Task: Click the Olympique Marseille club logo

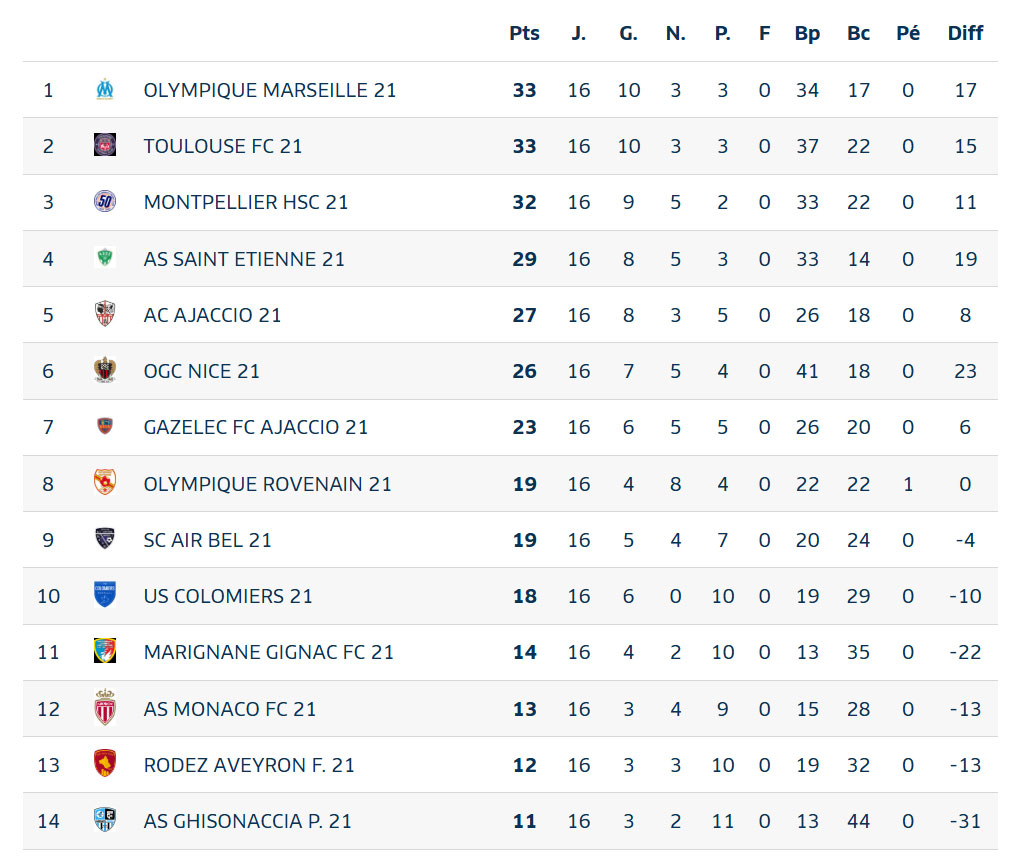Action: coord(105,90)
